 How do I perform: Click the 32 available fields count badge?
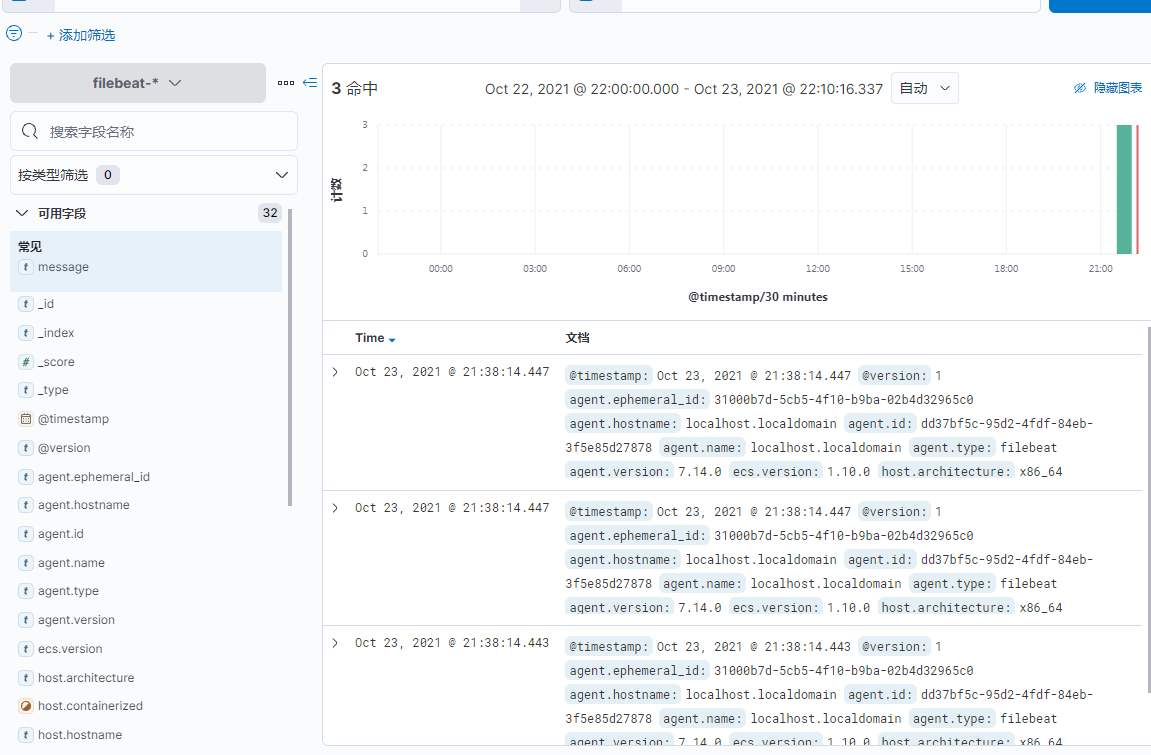tap(270, 213)
